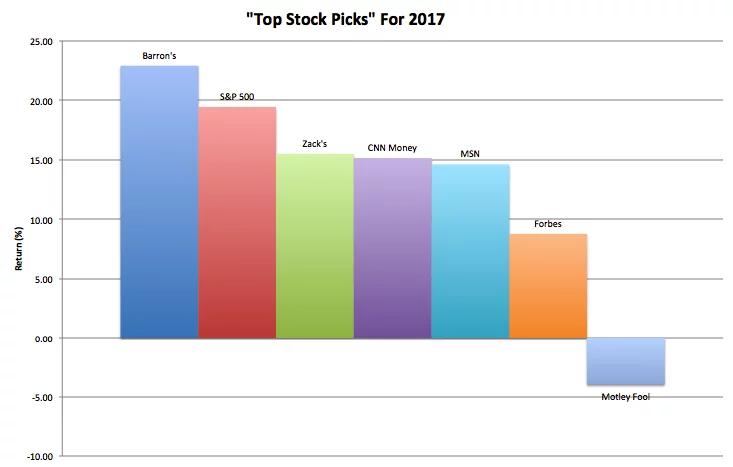733x467 pixels.
Task: Click the Barron's data label
Action: coord(159,55)
